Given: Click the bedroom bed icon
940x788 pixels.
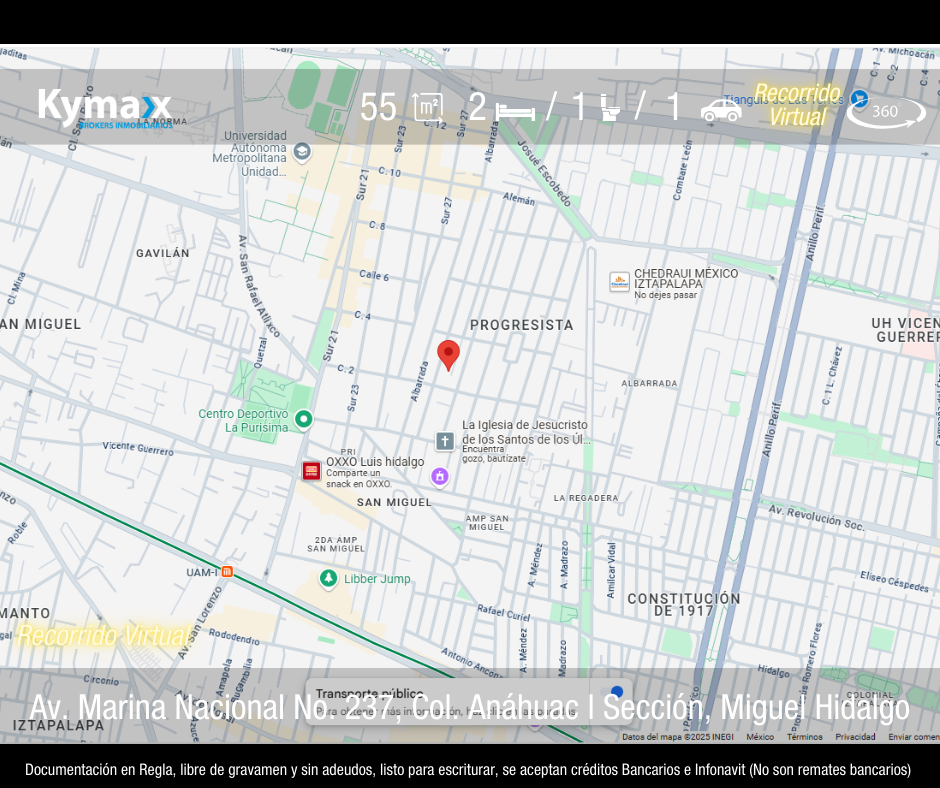Looking at the screenshot, I should click(x=515, y=112).
